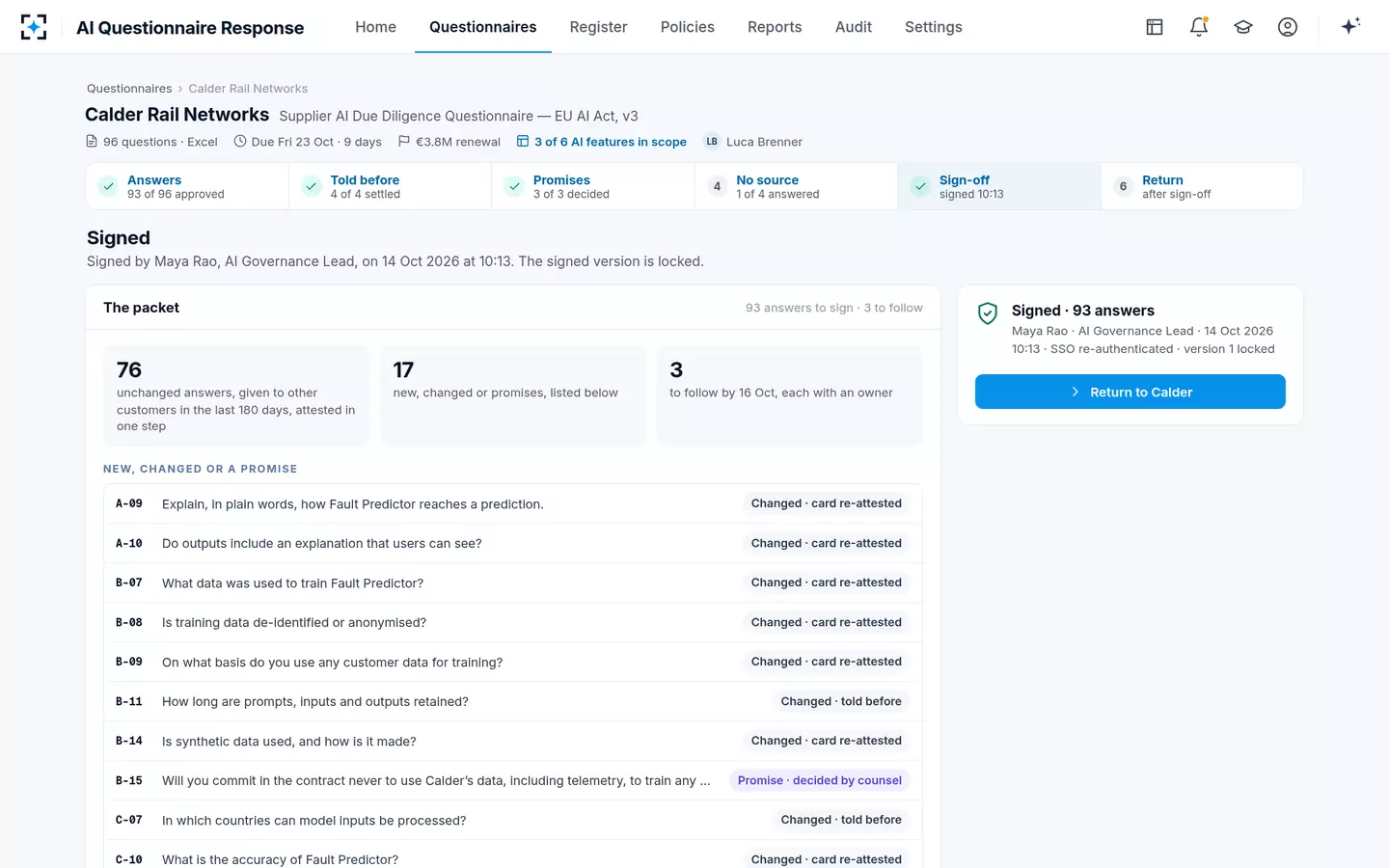Screen dimensions: 1389x868
Task: Select B-07 training data question row
Action: click(x=513, y=583)
